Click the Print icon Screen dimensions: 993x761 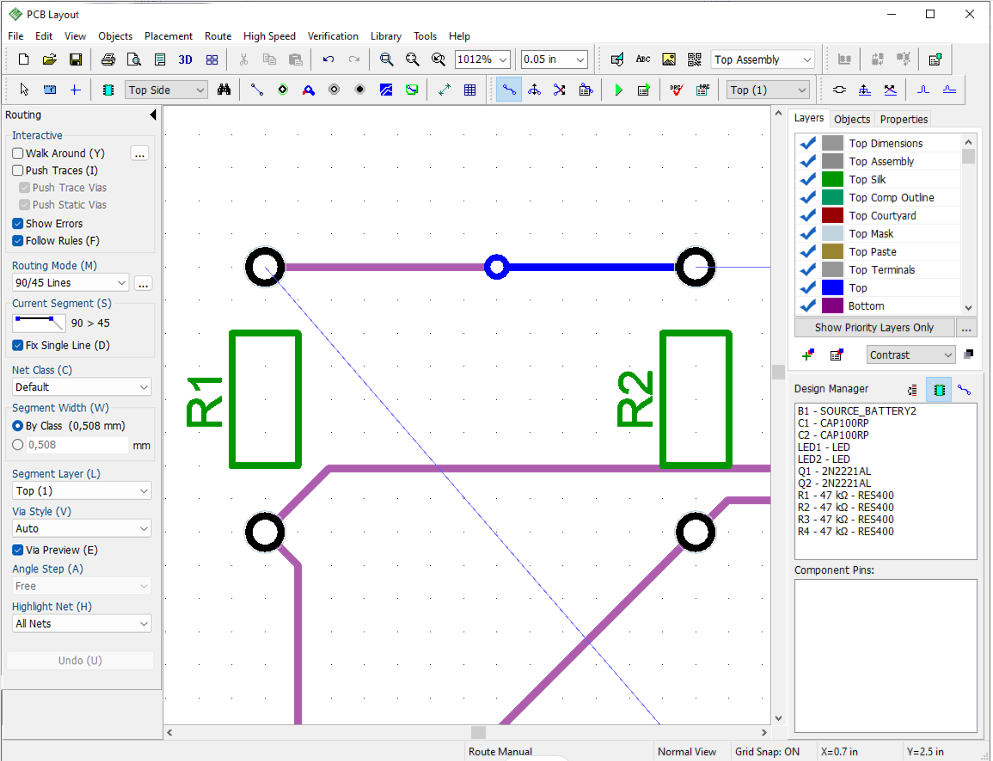click(x=108, y=60)
